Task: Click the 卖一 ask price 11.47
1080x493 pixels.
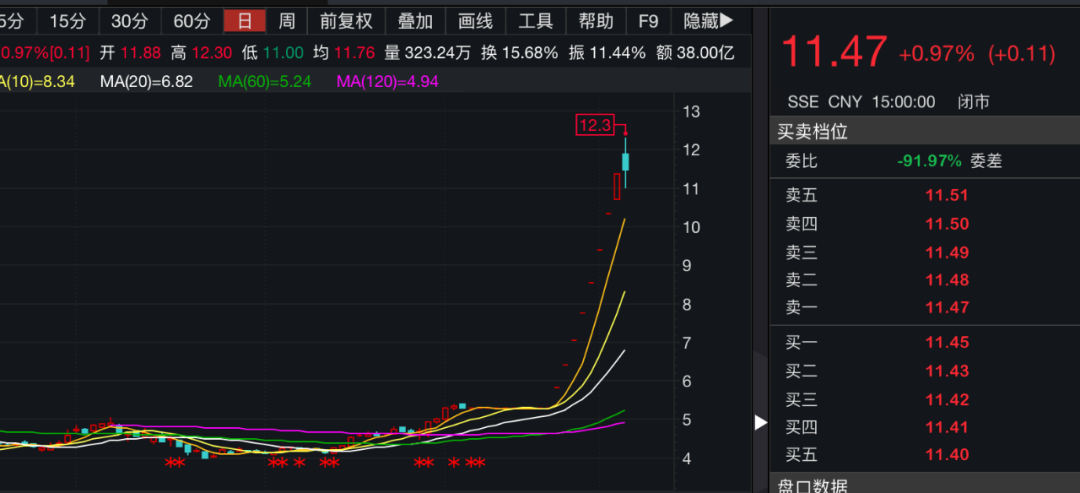Action: tap(947, 308)
